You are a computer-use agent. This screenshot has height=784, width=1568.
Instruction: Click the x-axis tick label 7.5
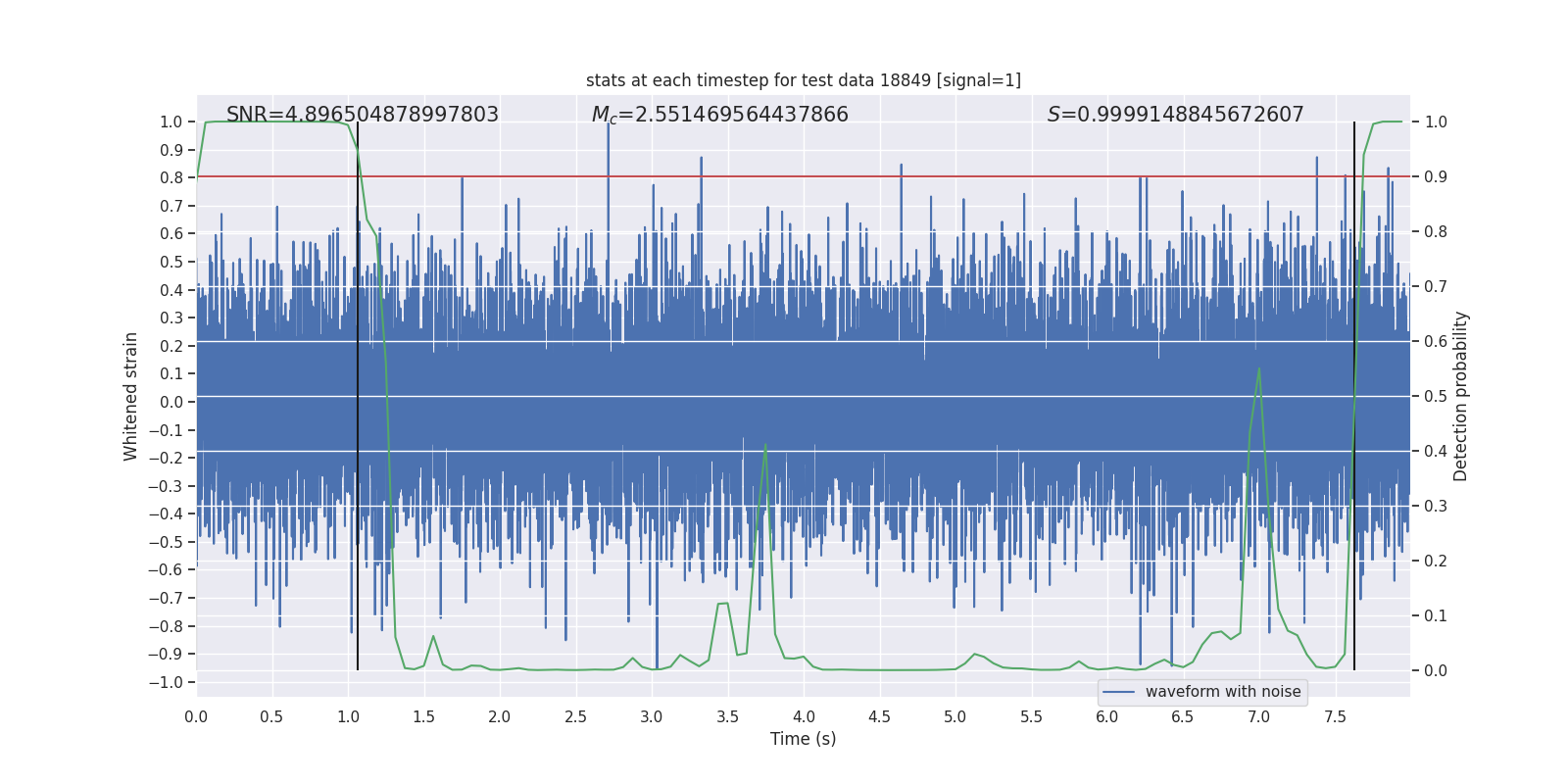1335,716
